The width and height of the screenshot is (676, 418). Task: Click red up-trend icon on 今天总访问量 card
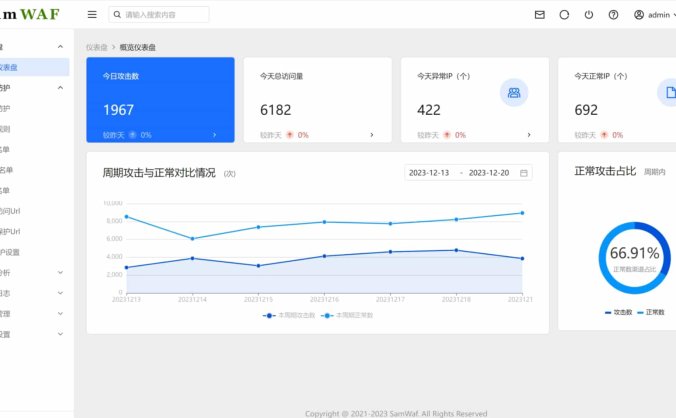tap(290, 135)
